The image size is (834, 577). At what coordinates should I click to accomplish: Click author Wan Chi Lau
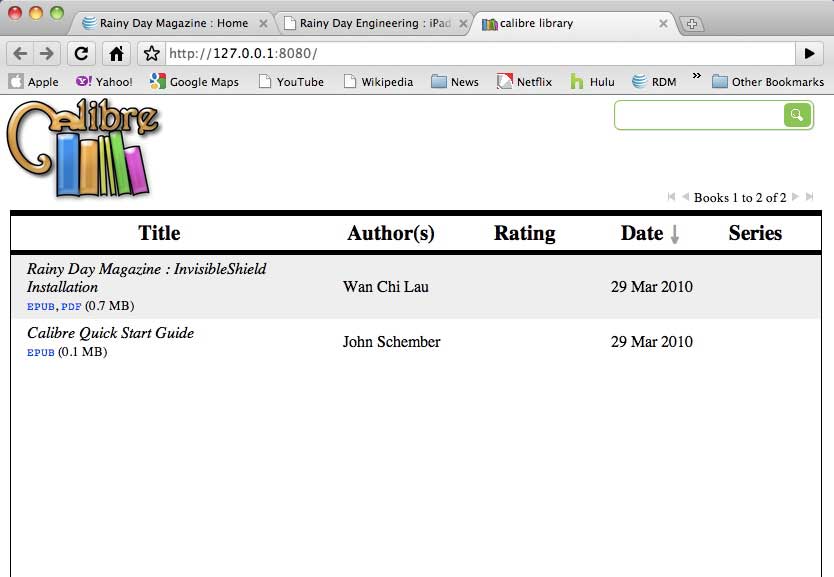[386, 287]
